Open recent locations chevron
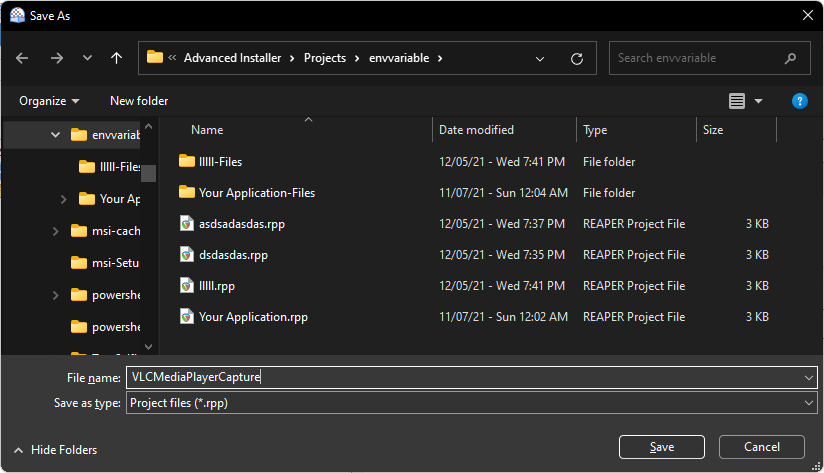The width and height of the screenshot is (824, 473). [x=87, y=58]
